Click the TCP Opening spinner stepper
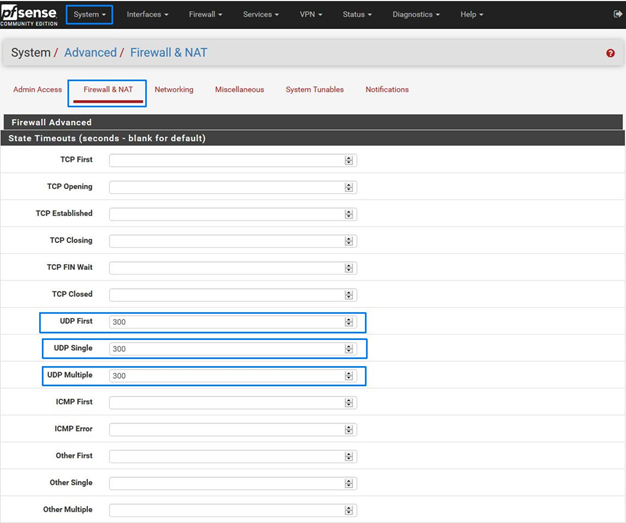Image resolution: width=626 pixels, height=523 pixels. pyautogui.click(x=349, y=187)
